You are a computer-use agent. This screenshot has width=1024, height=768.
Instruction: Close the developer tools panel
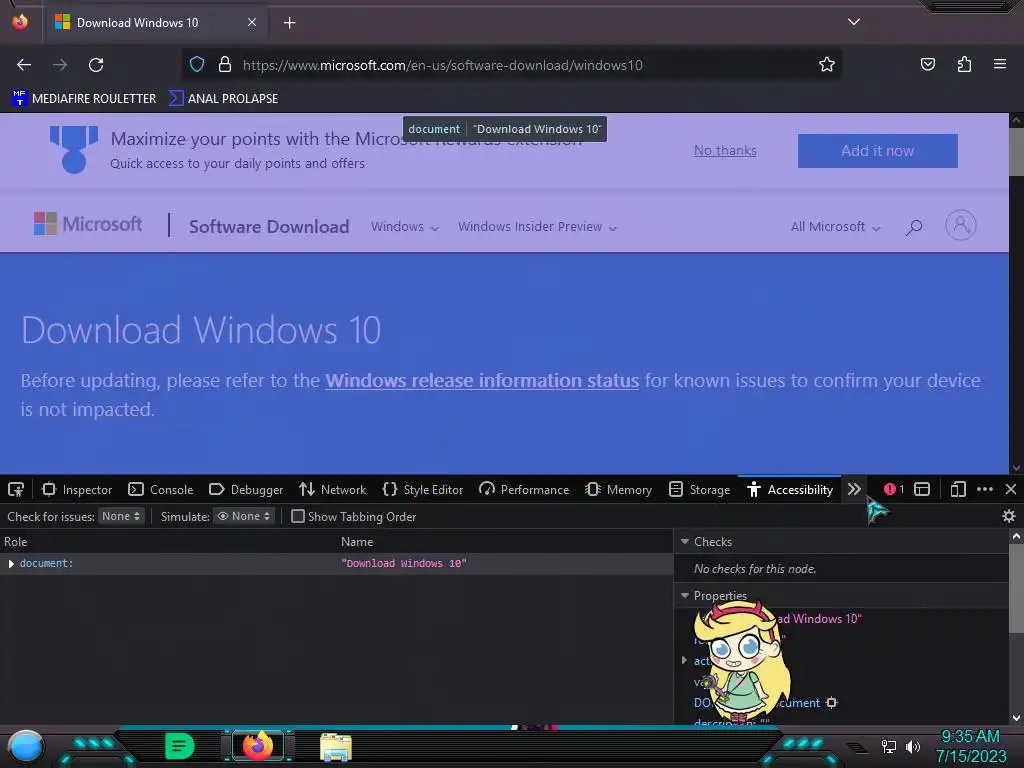(x=1011, y=489)
